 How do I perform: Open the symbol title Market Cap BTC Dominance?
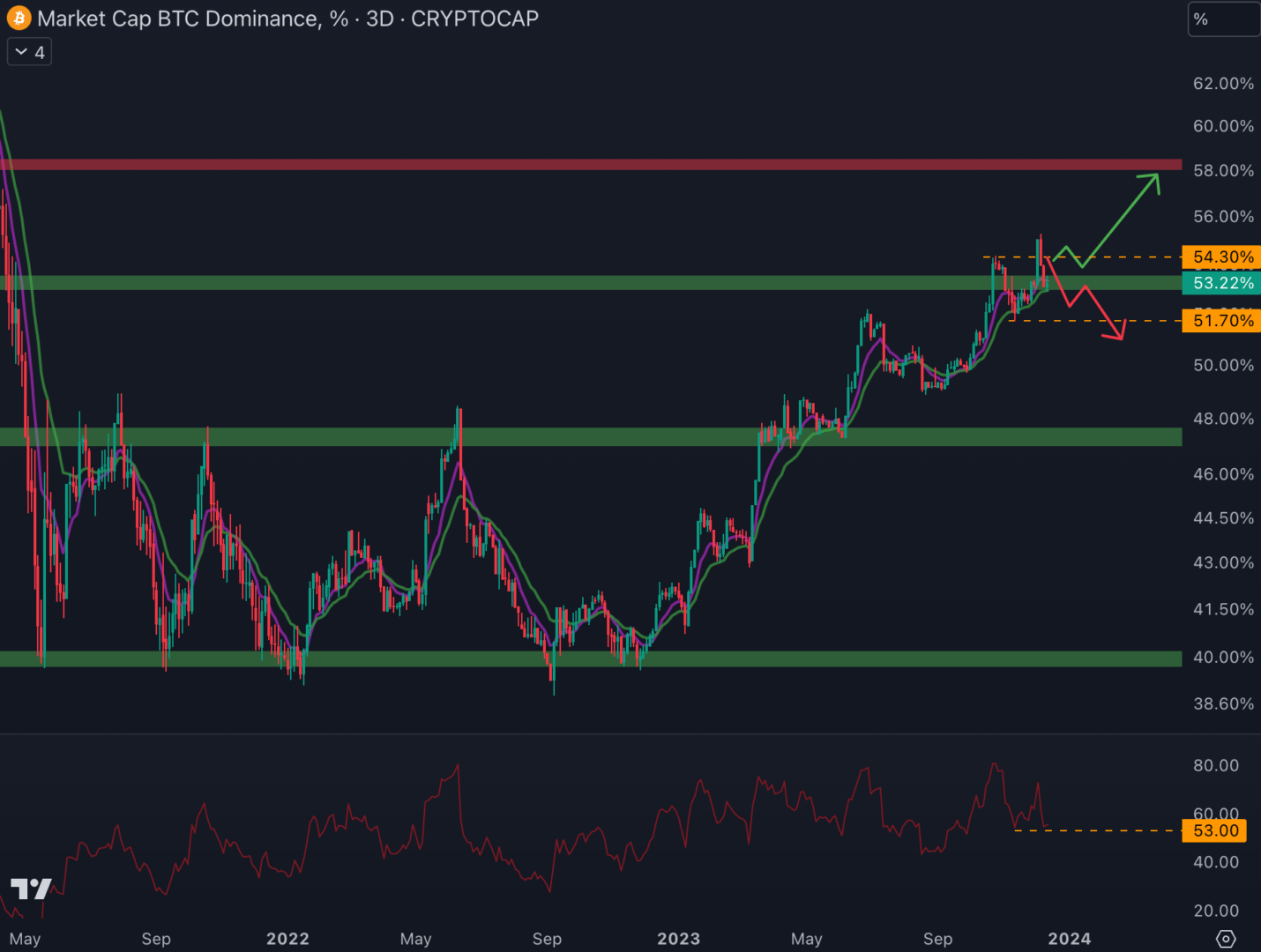click(176, 19)
